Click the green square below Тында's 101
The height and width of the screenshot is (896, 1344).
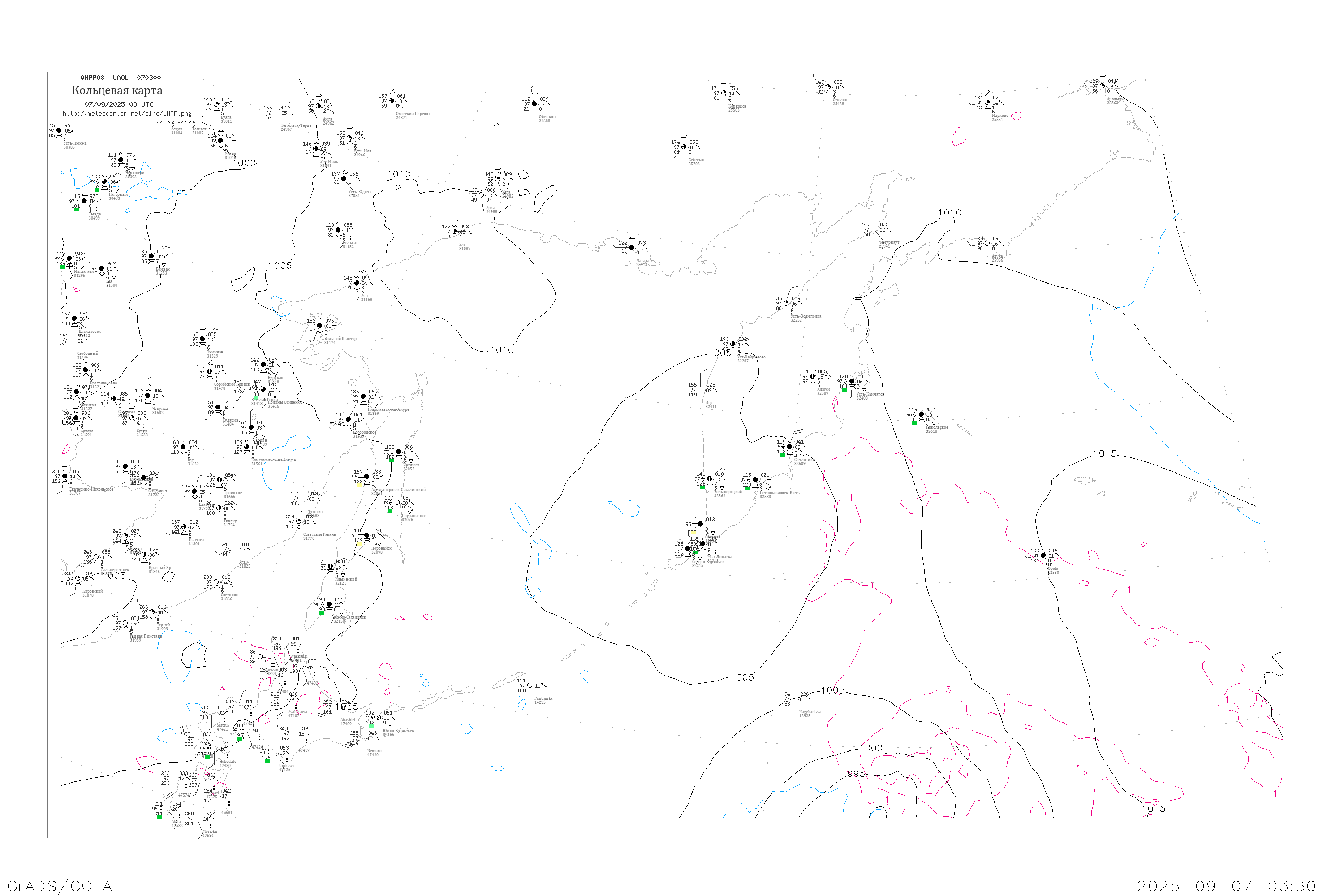pyautogui.click(x=77, y=210)
